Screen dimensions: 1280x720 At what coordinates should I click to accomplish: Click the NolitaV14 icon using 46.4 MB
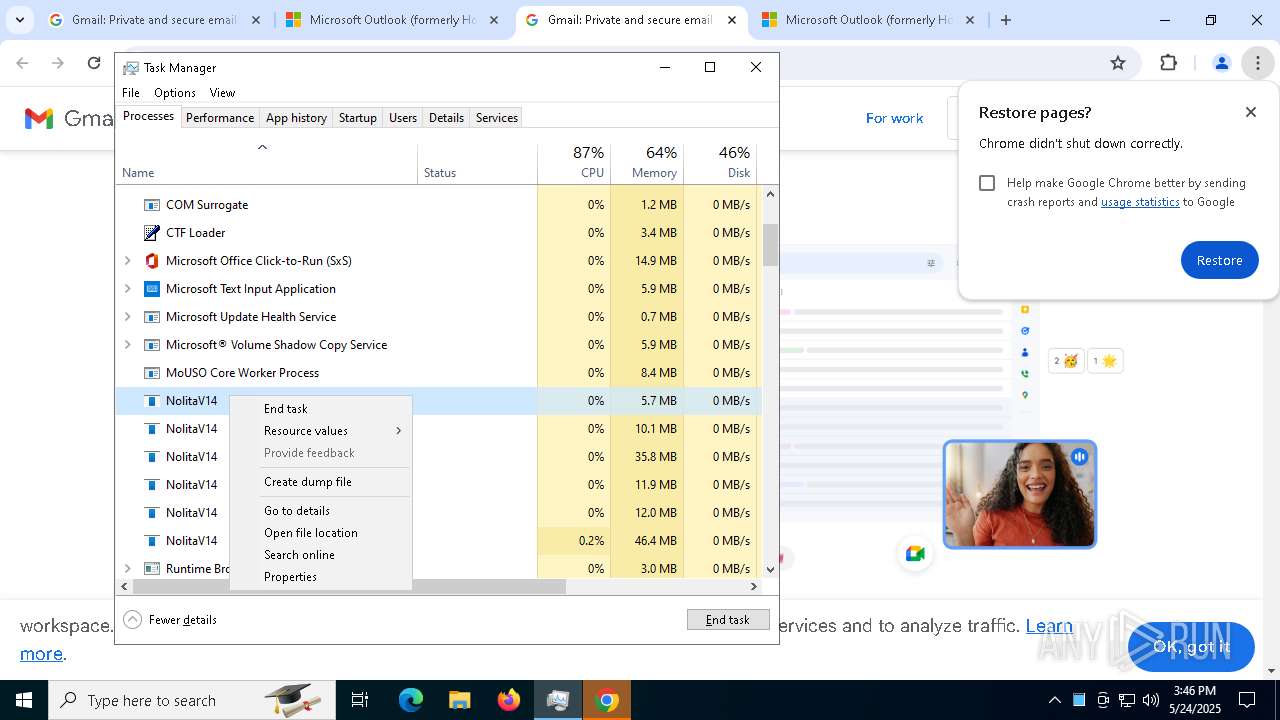[152, 541]
